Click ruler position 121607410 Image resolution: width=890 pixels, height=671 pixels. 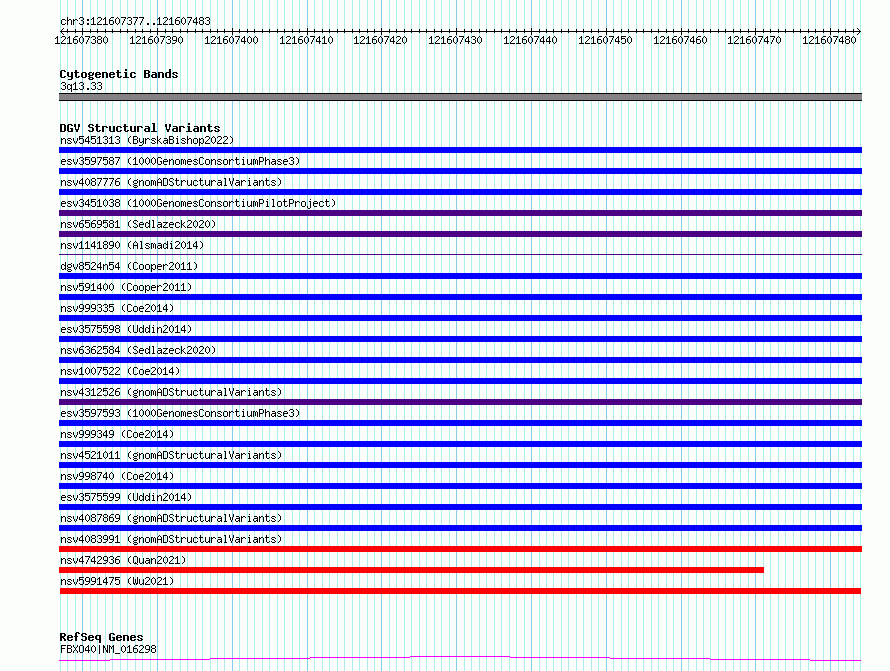306,40
